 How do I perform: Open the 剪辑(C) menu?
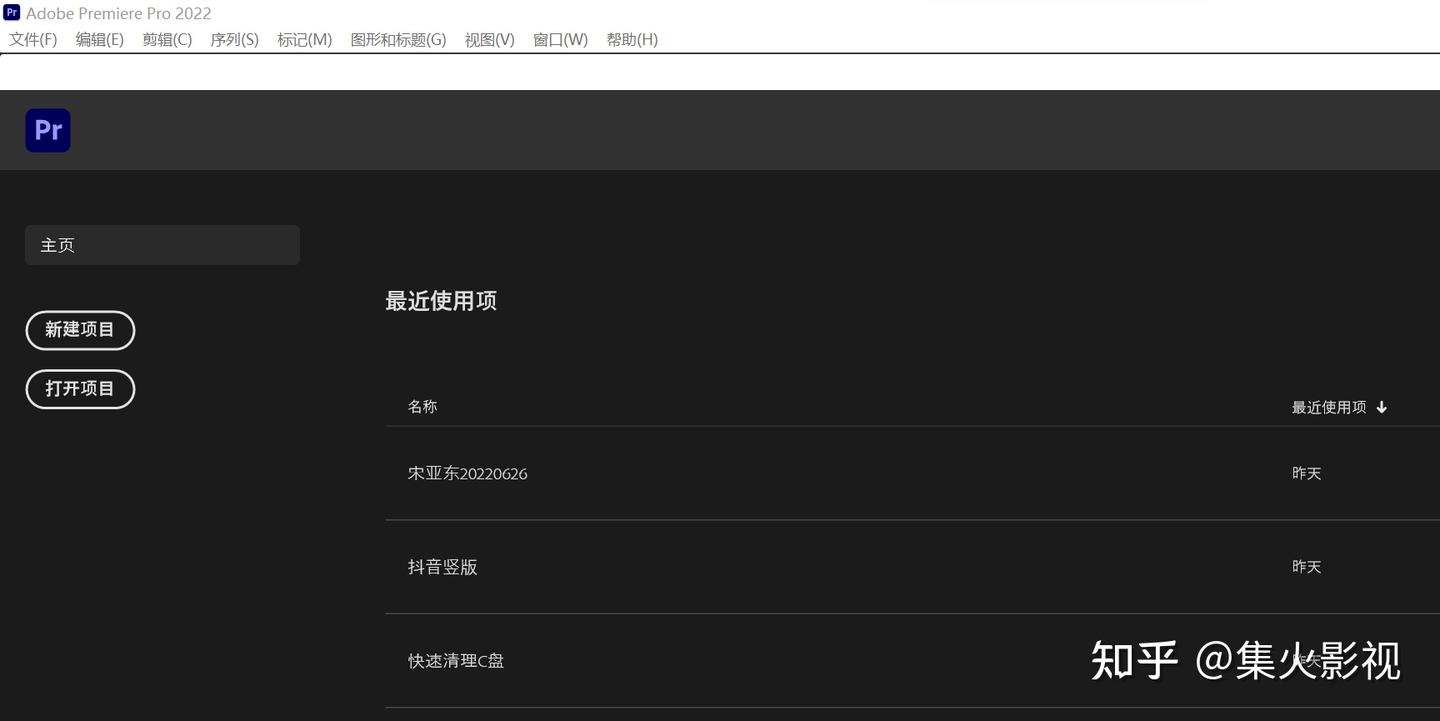click(166, 40)
